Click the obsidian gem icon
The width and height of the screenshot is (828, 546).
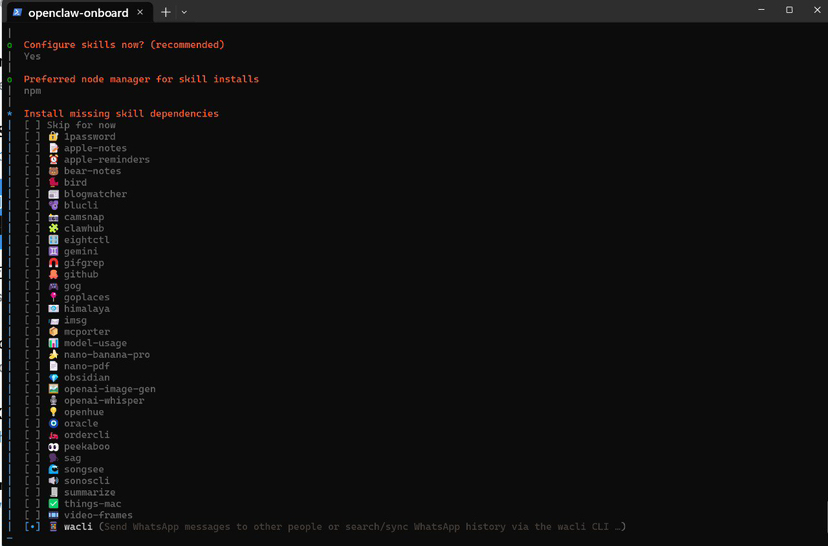tap(53, 378)
